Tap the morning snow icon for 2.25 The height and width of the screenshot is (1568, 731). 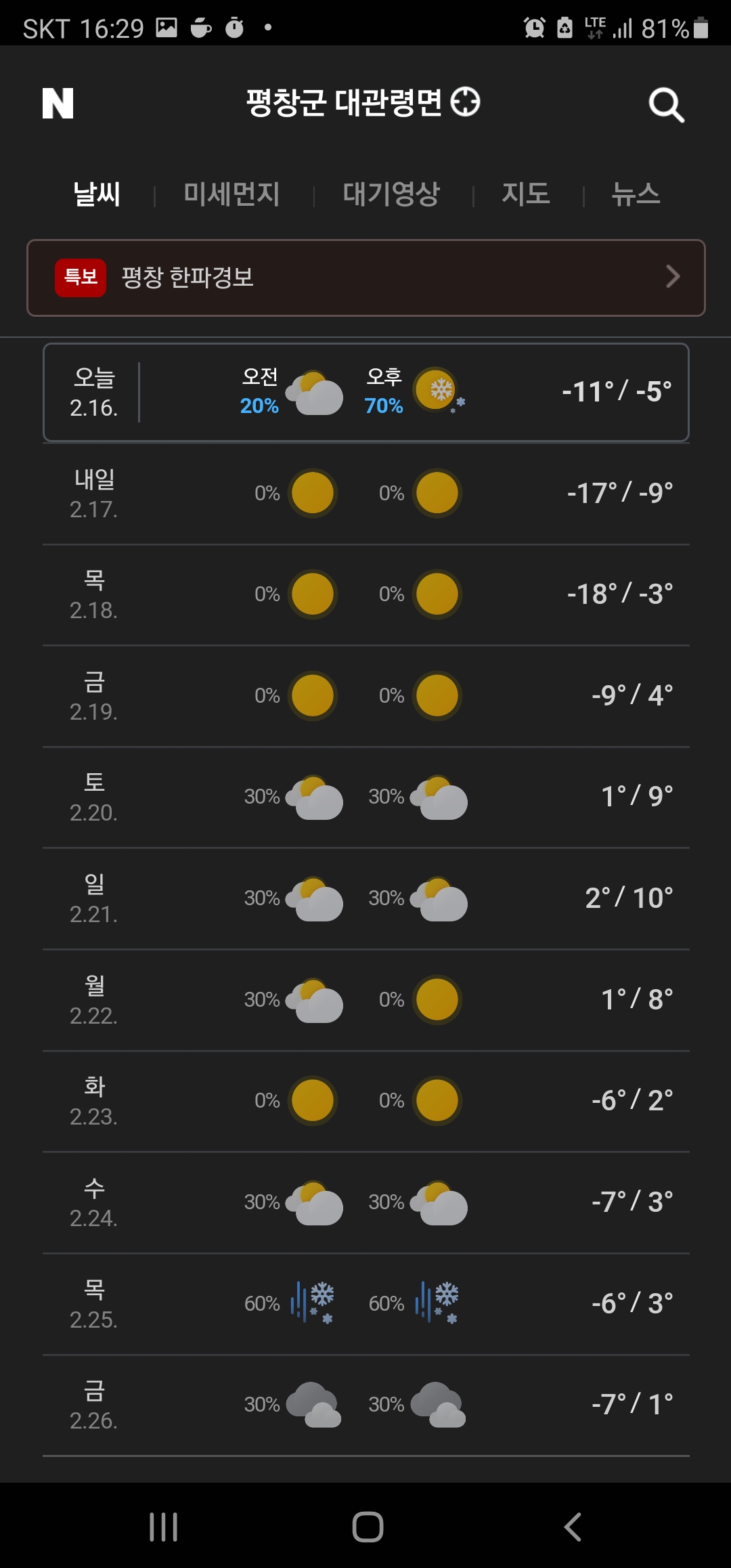pos(313,1302)
